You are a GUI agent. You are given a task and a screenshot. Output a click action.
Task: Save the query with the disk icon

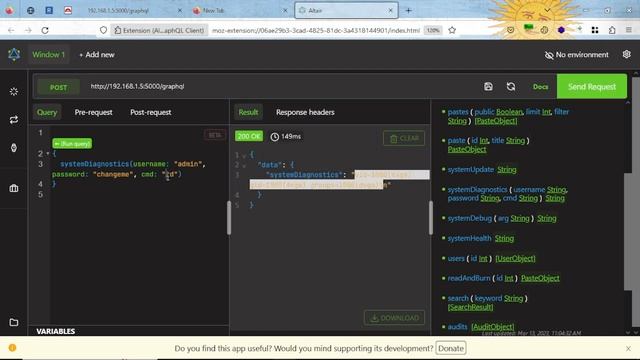click(x=488, y=87)
